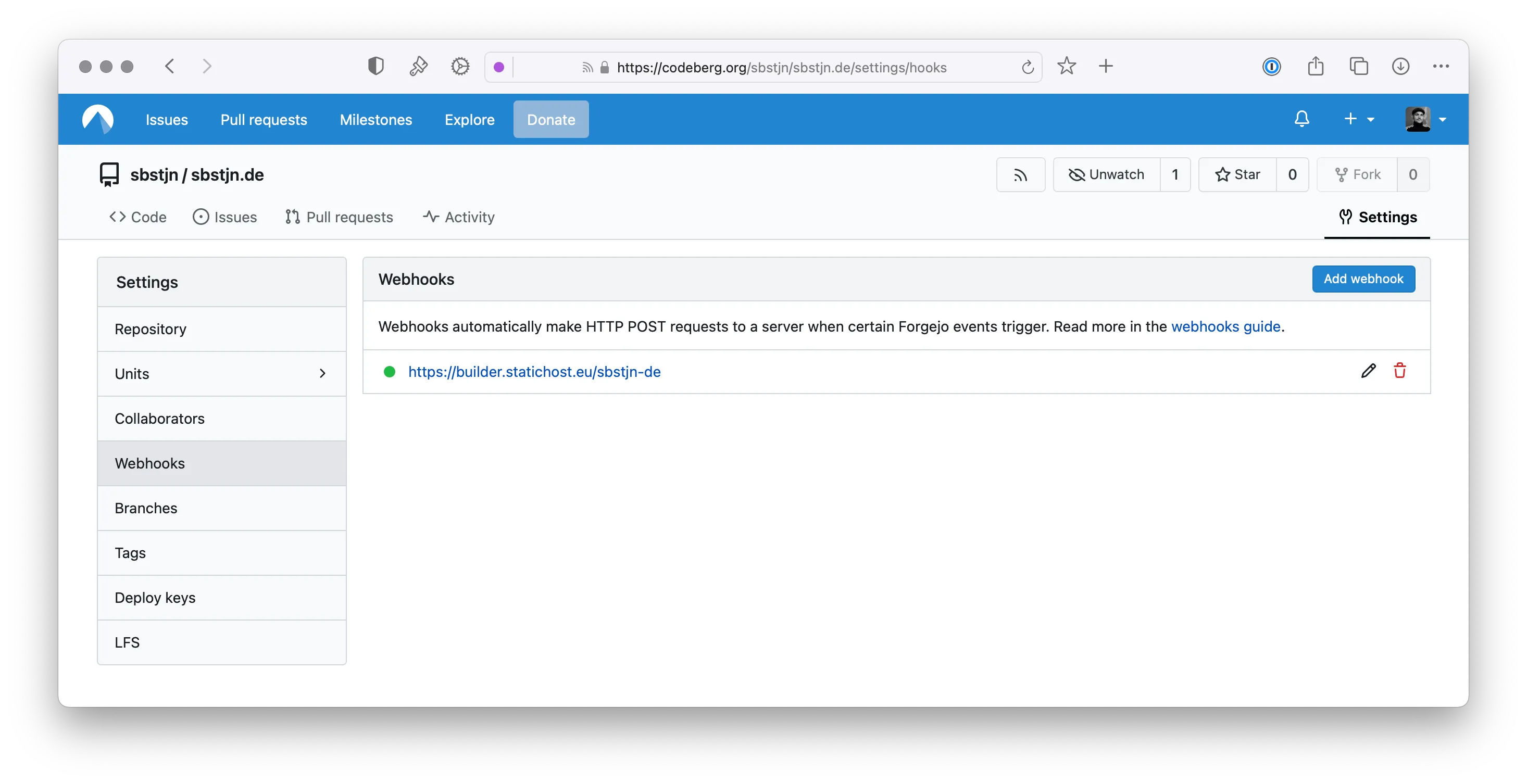
Task: Star the sbstjn.de repository
Action: (1243, 174)
